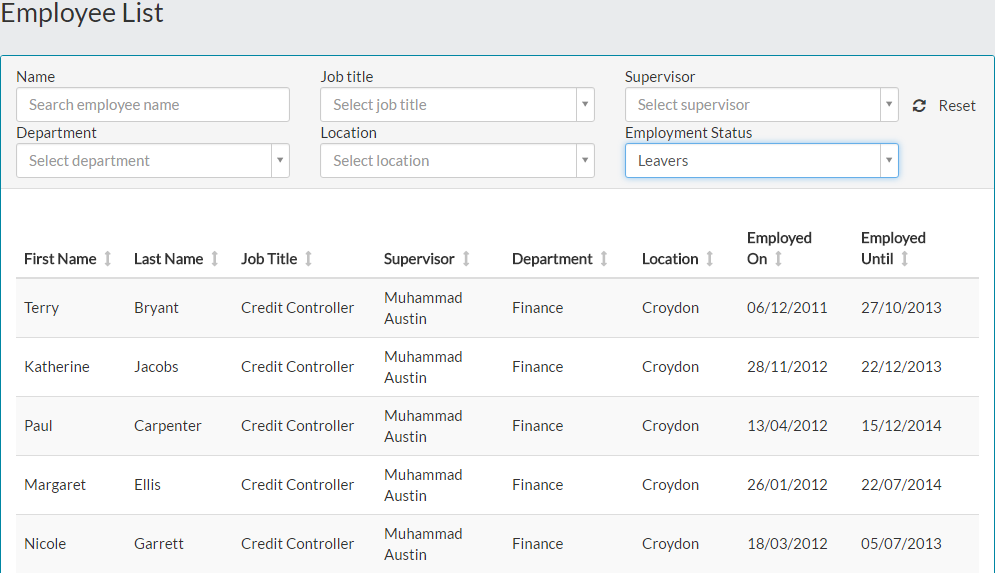Click the Location dropdown arrow
The image size is (995, 573).
click(585, 161)
